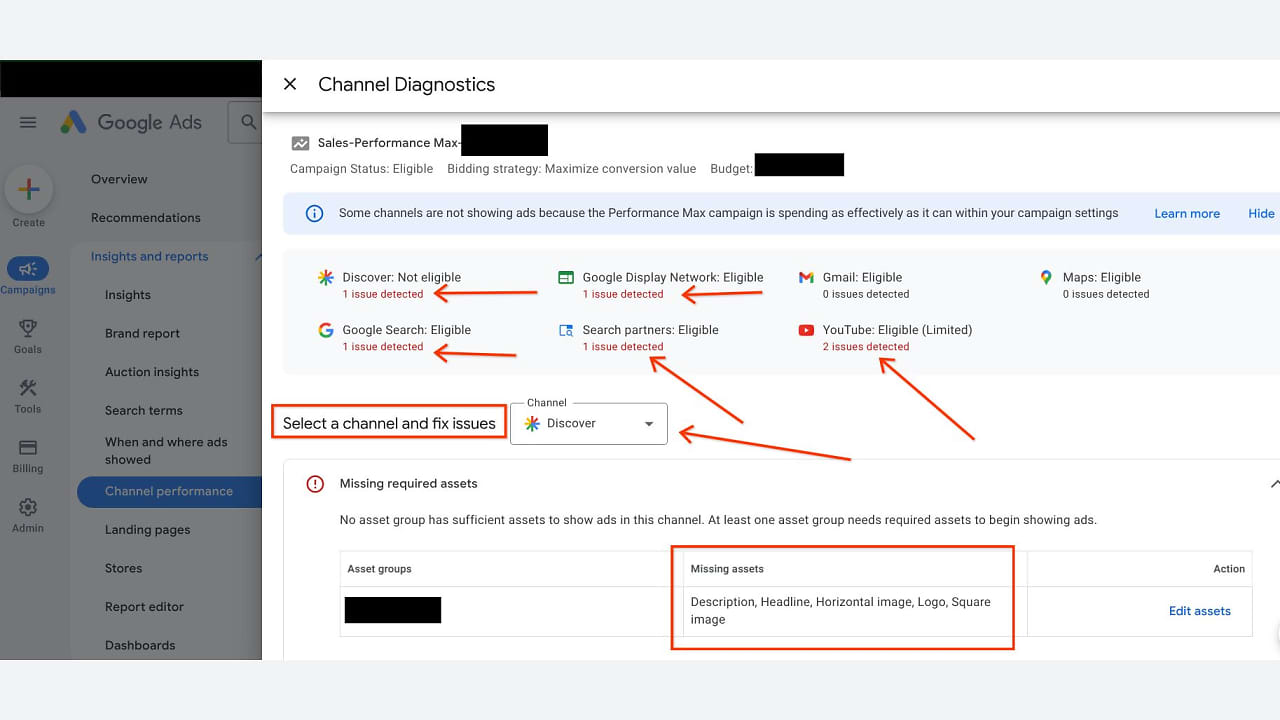This screenshot has width=1280, height=720.
Task: Open Landing pages in the sidebar
Action: coord(147,530)
